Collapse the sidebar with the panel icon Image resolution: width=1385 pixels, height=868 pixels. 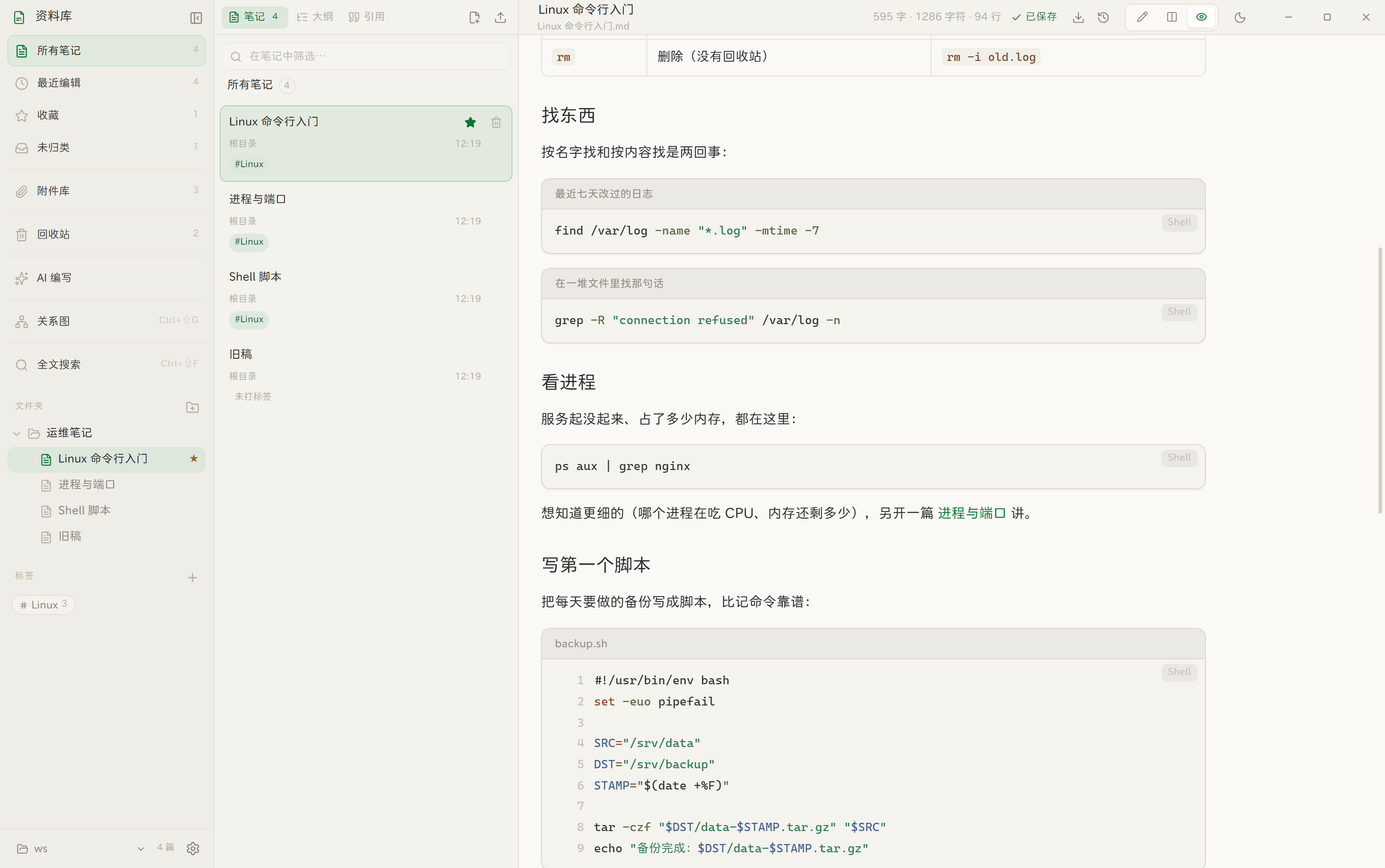pos(196,18)
